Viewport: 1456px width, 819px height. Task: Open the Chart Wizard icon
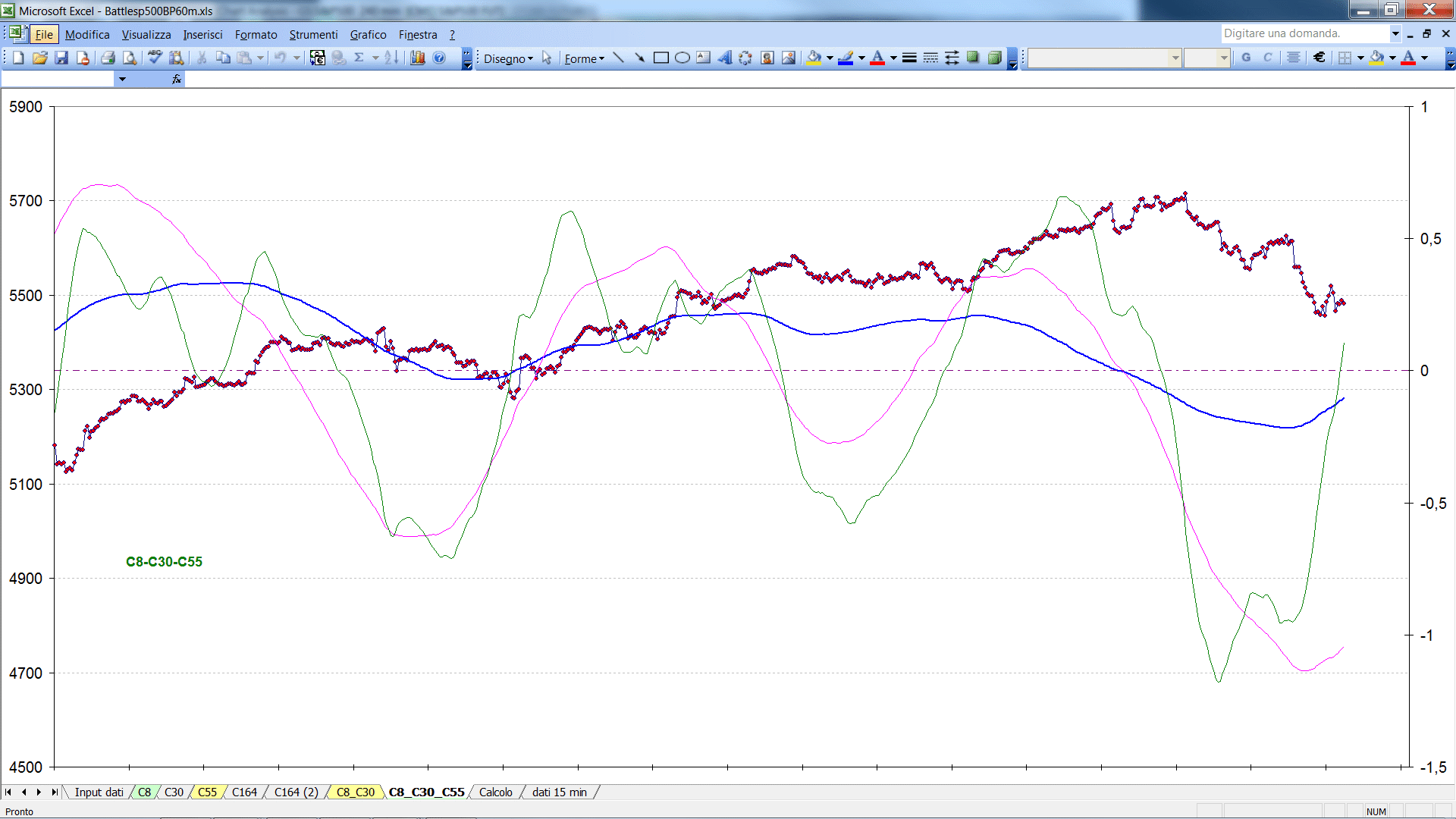click(x=417, y=58)
